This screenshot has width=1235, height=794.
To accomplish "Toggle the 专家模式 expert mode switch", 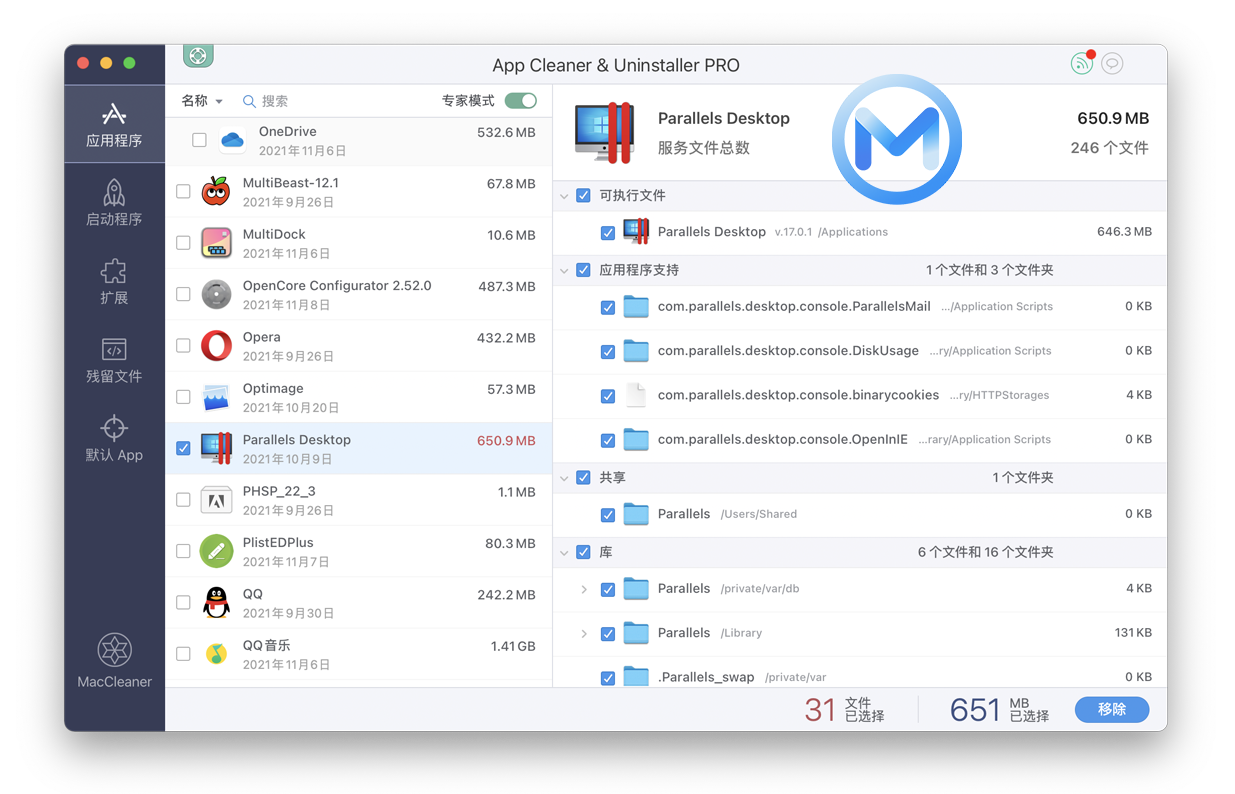I will pyautogui.click(x=520, y=101).
